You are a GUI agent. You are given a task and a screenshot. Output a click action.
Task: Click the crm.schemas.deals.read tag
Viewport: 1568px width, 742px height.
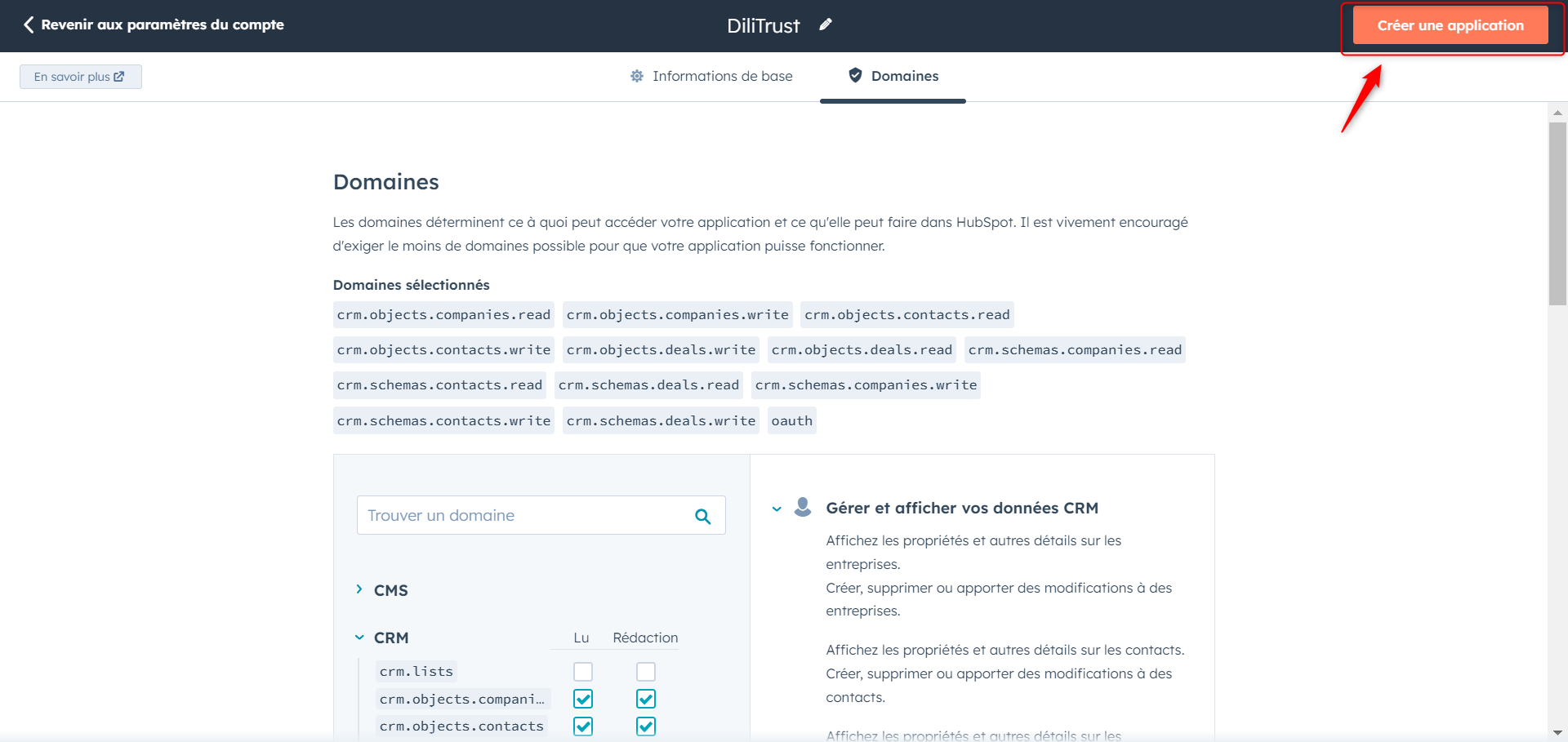pyautogui.click(x=648, y=384)
